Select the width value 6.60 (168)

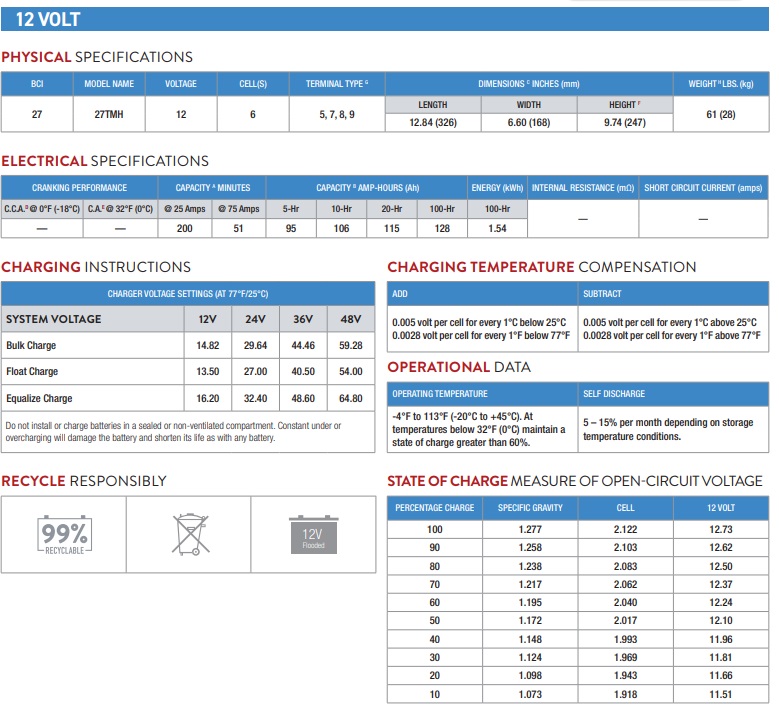tap(529, 122)
